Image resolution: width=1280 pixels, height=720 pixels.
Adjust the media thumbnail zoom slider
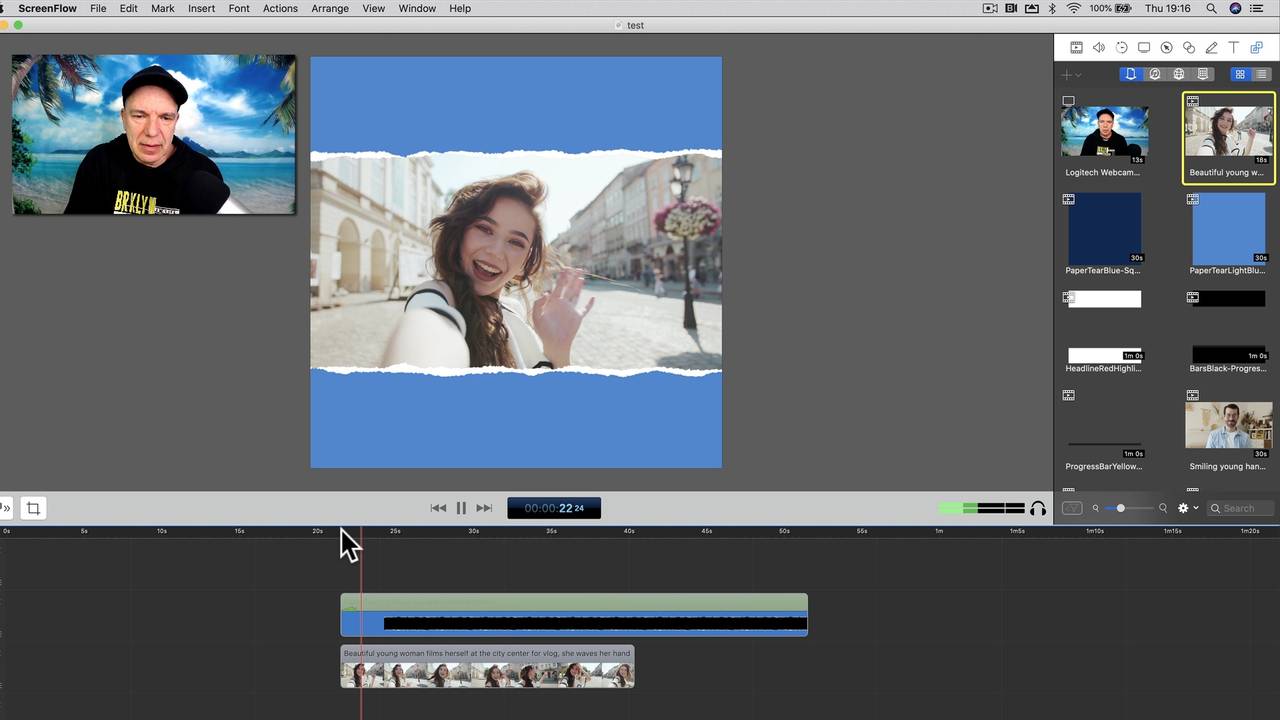pyautogui.click(x=1121, y=508)
